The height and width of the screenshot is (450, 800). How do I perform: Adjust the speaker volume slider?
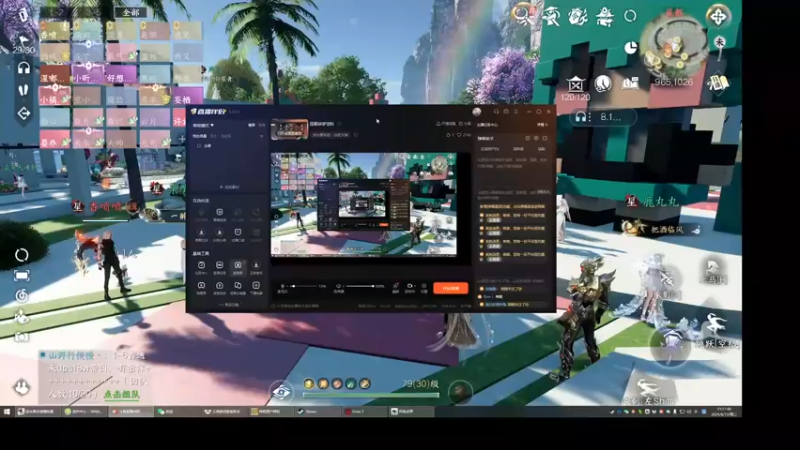point(360,286)
